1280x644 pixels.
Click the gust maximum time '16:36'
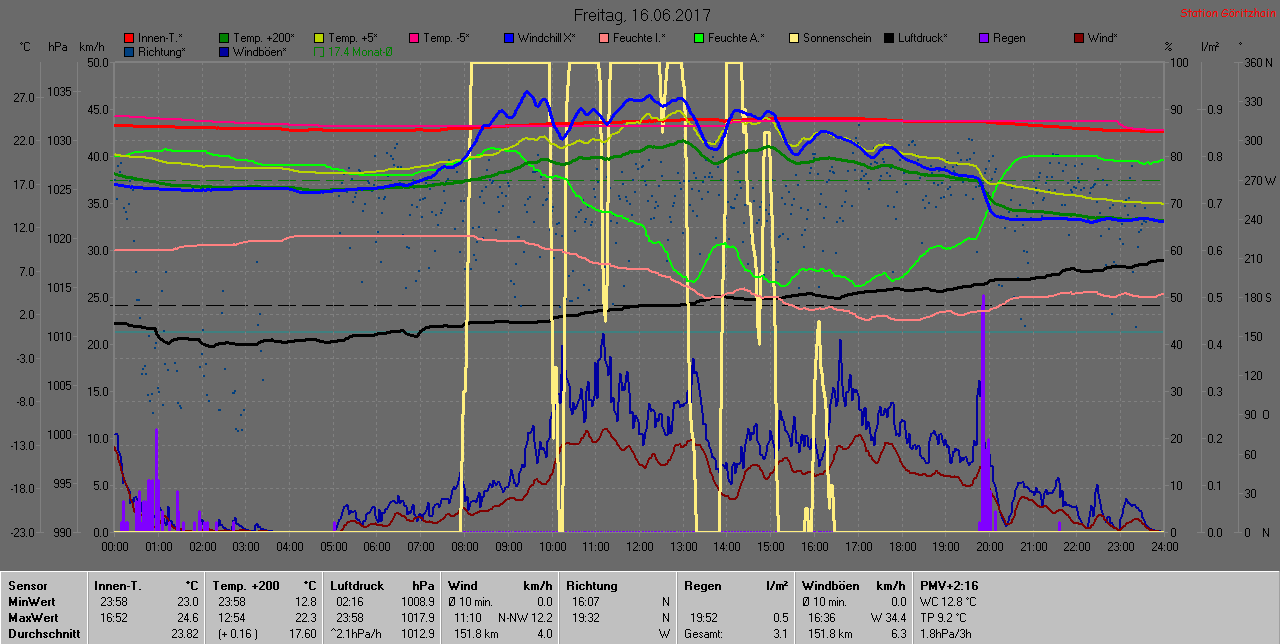click(x=821, y=618)
